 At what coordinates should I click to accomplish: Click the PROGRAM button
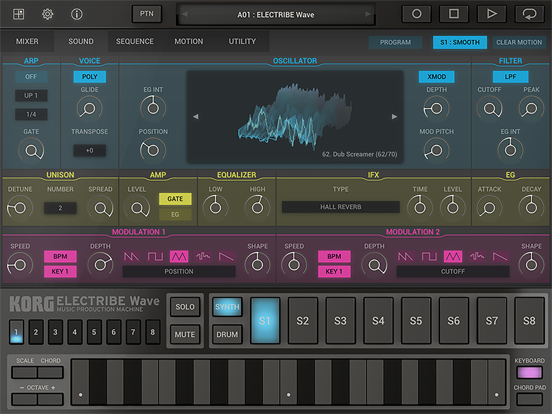395,42
